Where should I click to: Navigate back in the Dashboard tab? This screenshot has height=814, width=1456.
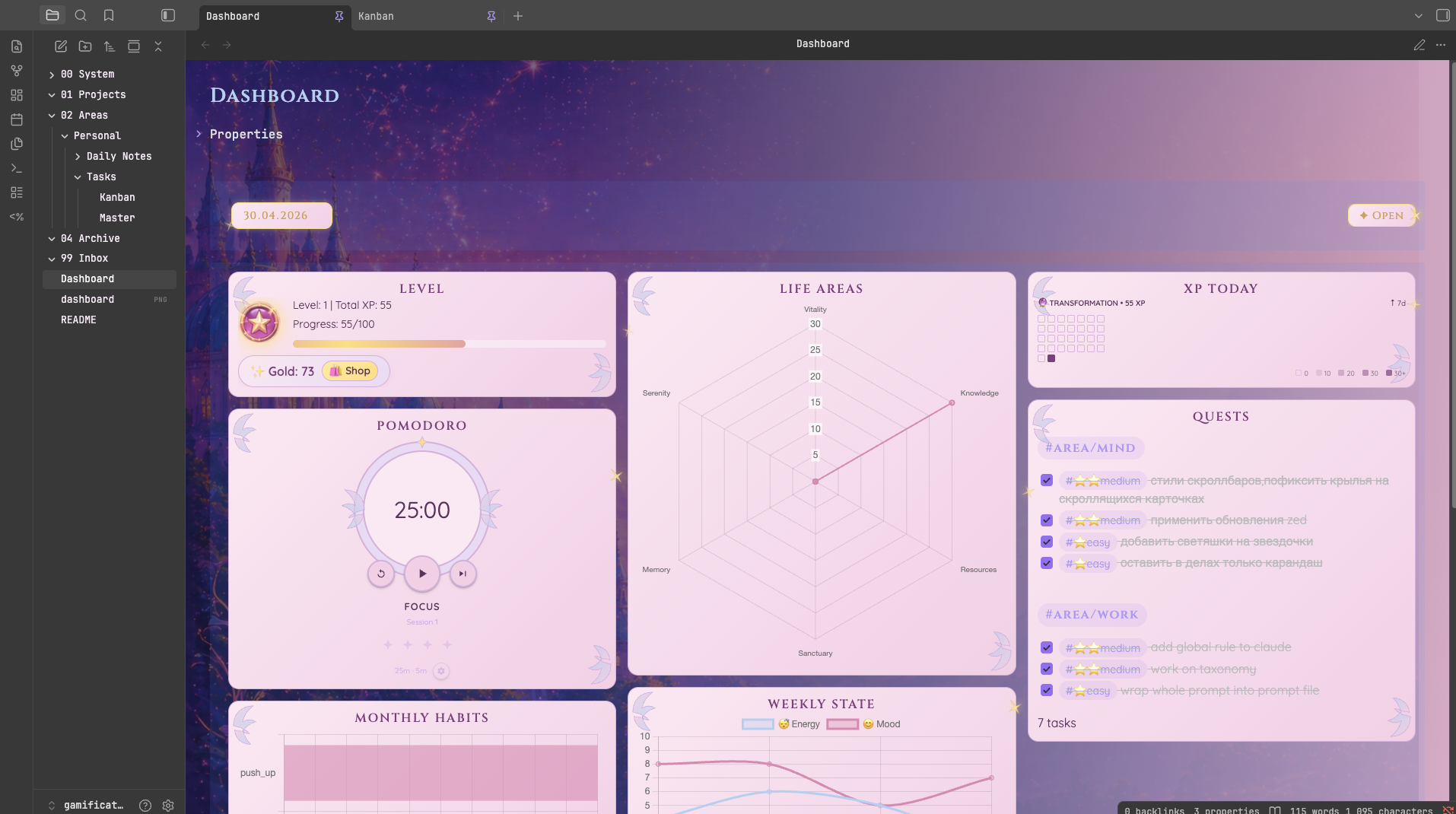pos(205,45)
